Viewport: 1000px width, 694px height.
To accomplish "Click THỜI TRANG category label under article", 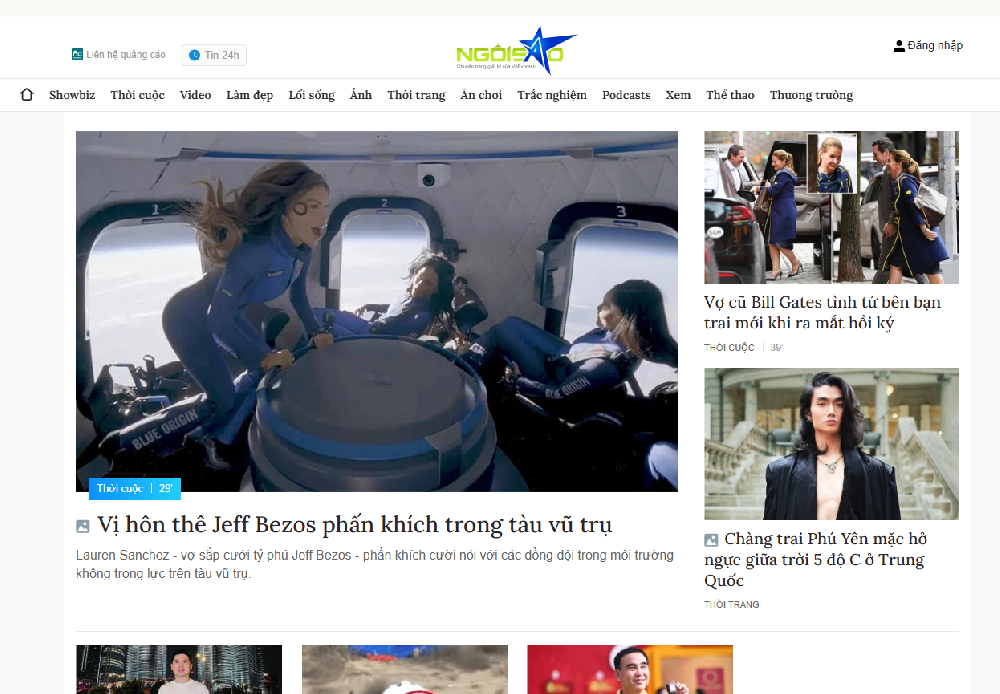I will [x=731, y=605].
